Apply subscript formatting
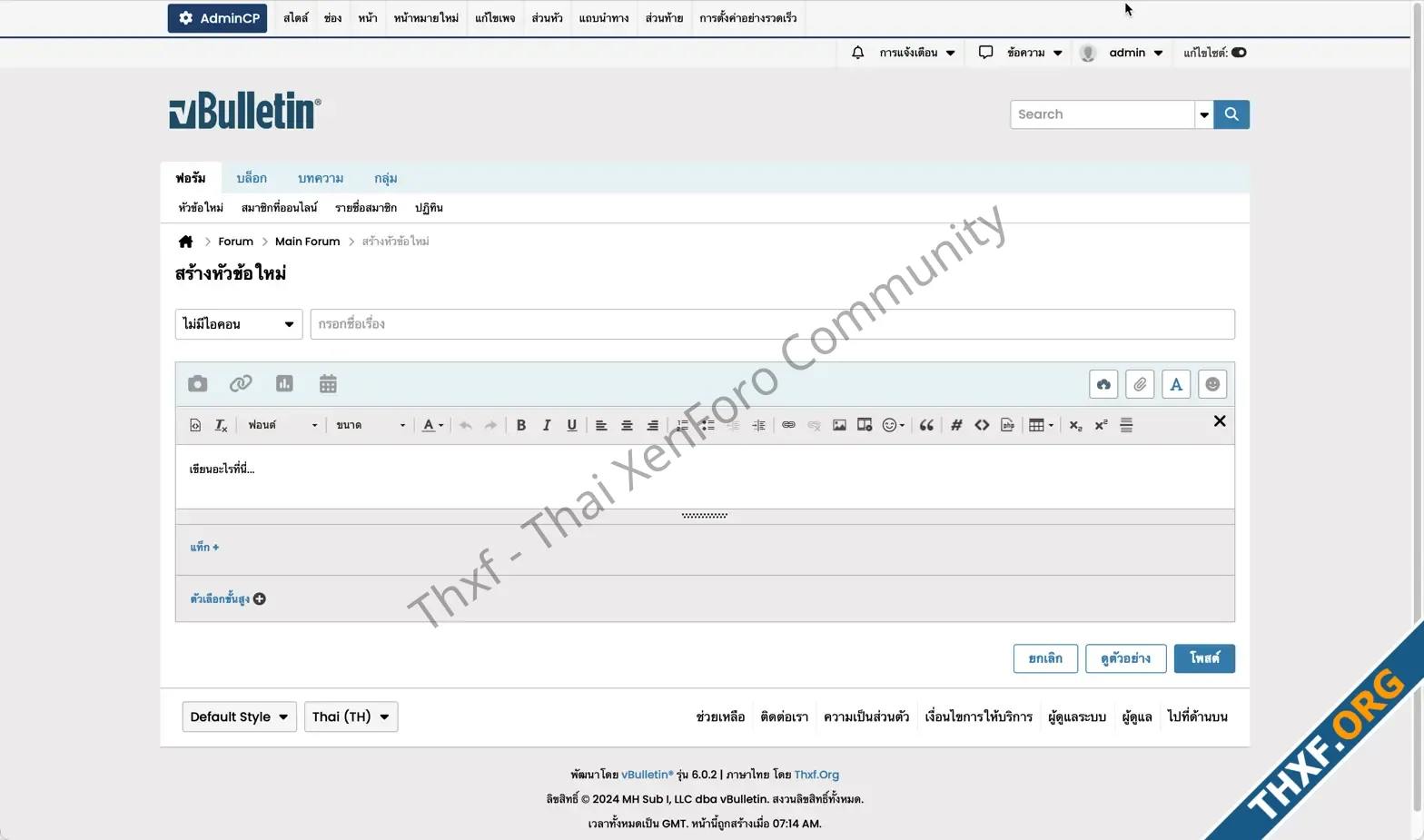 (1075, 425)
